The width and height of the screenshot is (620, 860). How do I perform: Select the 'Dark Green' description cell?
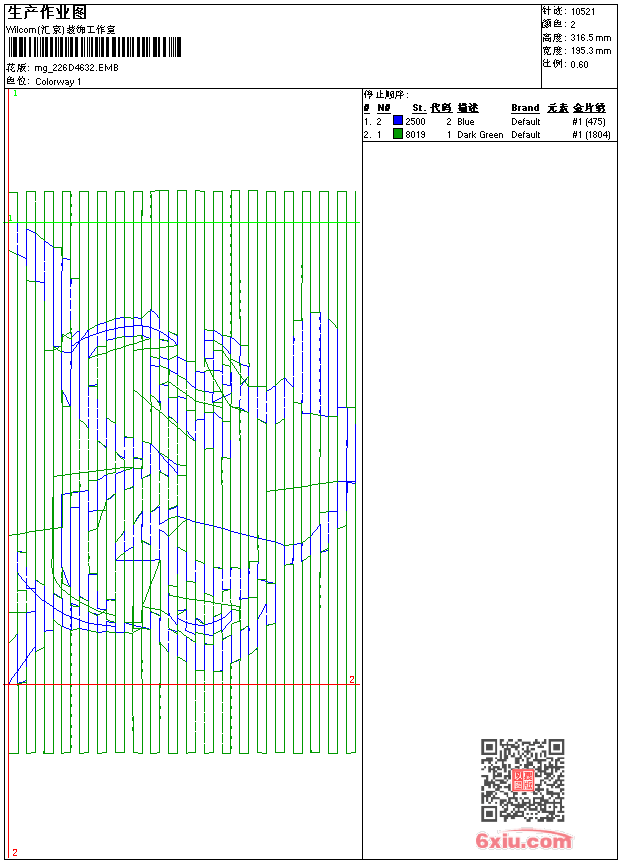[480, 134]
